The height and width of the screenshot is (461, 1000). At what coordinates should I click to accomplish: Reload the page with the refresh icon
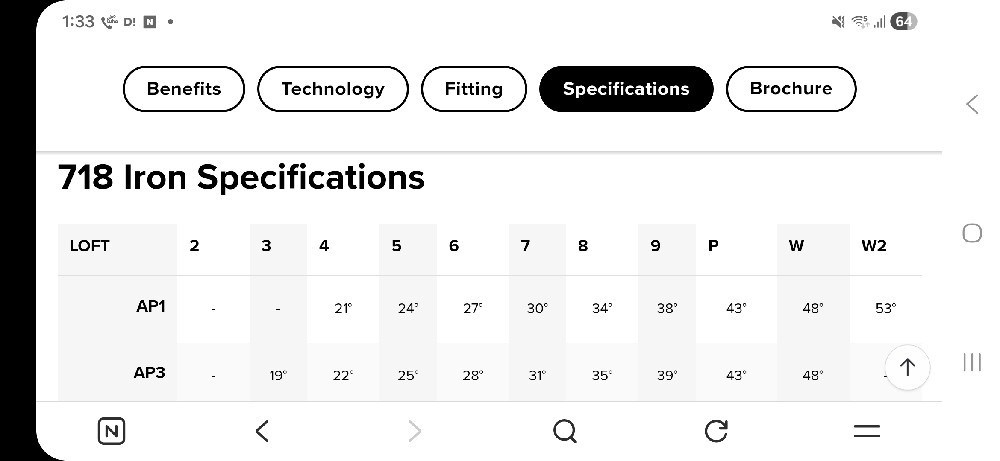pos(716,431)
